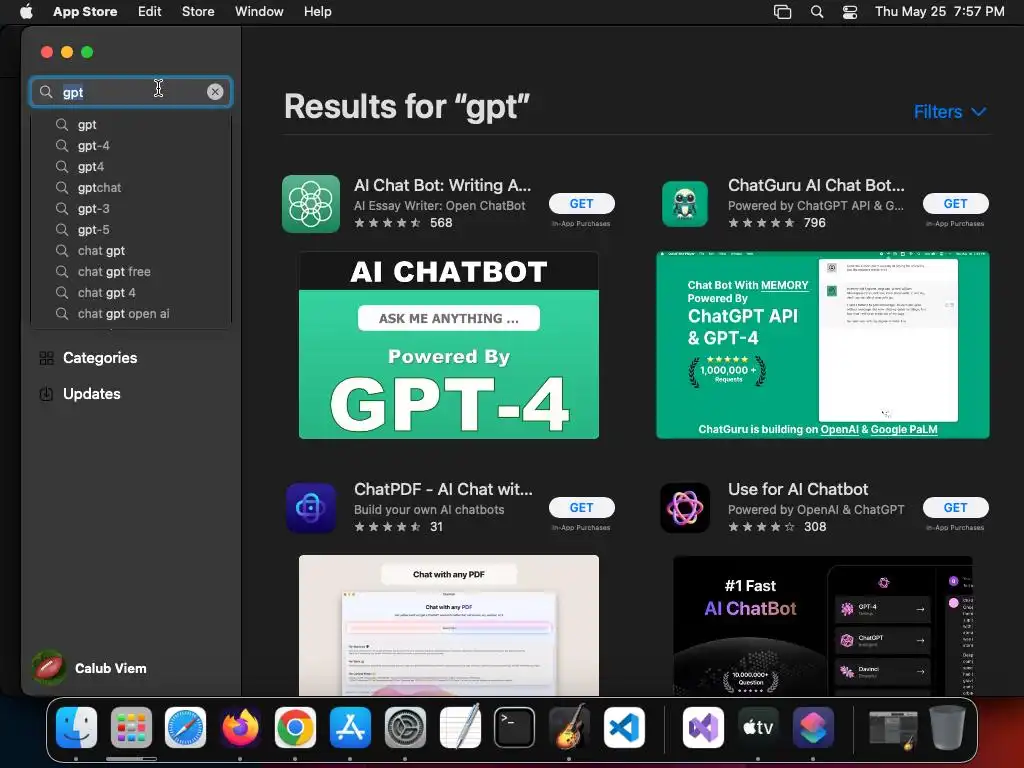The height and width of the screenshot is (768, 1024).
Task: Get the ChatPDF app
Action: pyautogui.click(x=581, y=508)
